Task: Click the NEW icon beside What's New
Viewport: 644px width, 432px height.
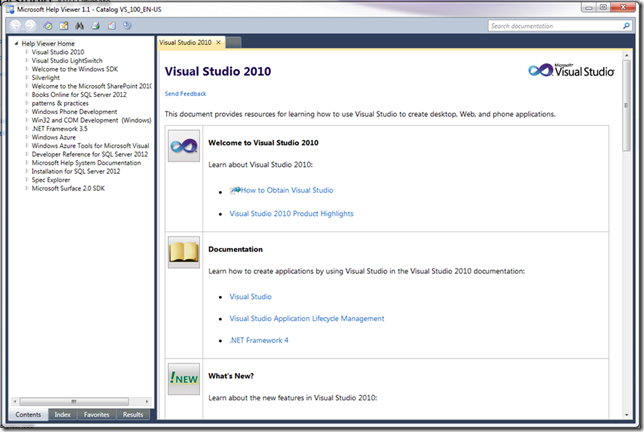Action: tap(184, 379)
